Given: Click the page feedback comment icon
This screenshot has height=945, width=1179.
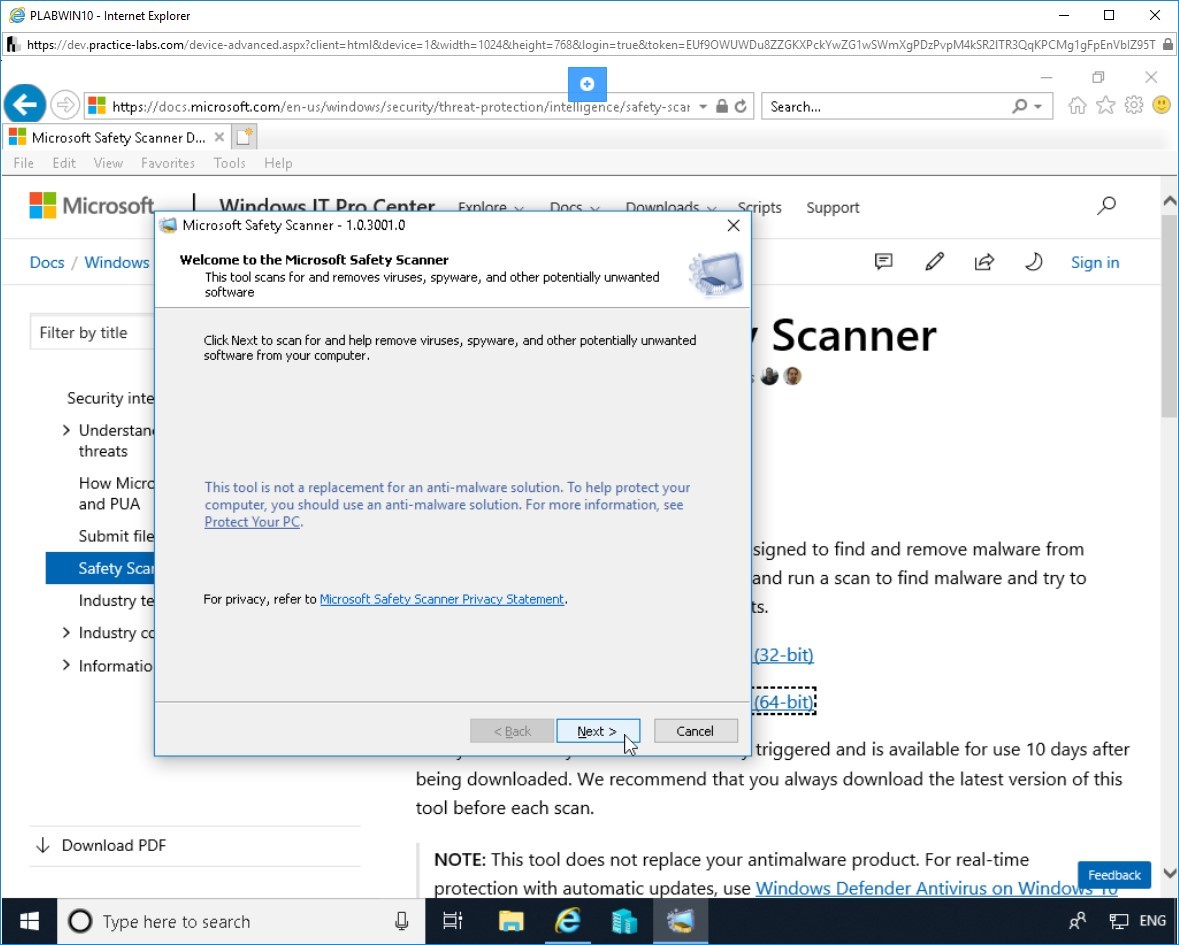Looking at the screenshot, I should (x=883, y=262).
